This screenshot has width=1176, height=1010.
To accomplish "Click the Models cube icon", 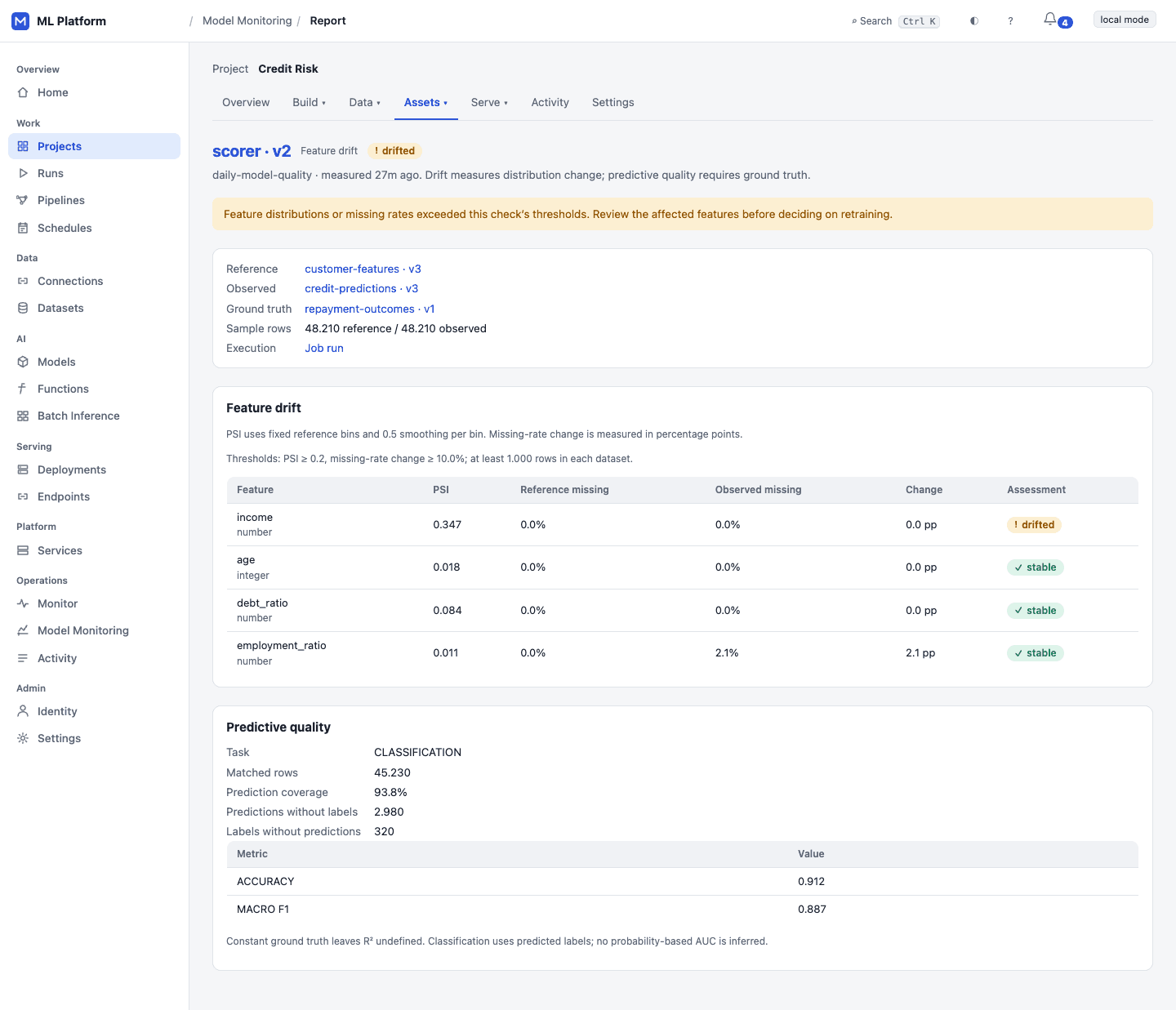I will pyautogui.click(x=23, y=362).
